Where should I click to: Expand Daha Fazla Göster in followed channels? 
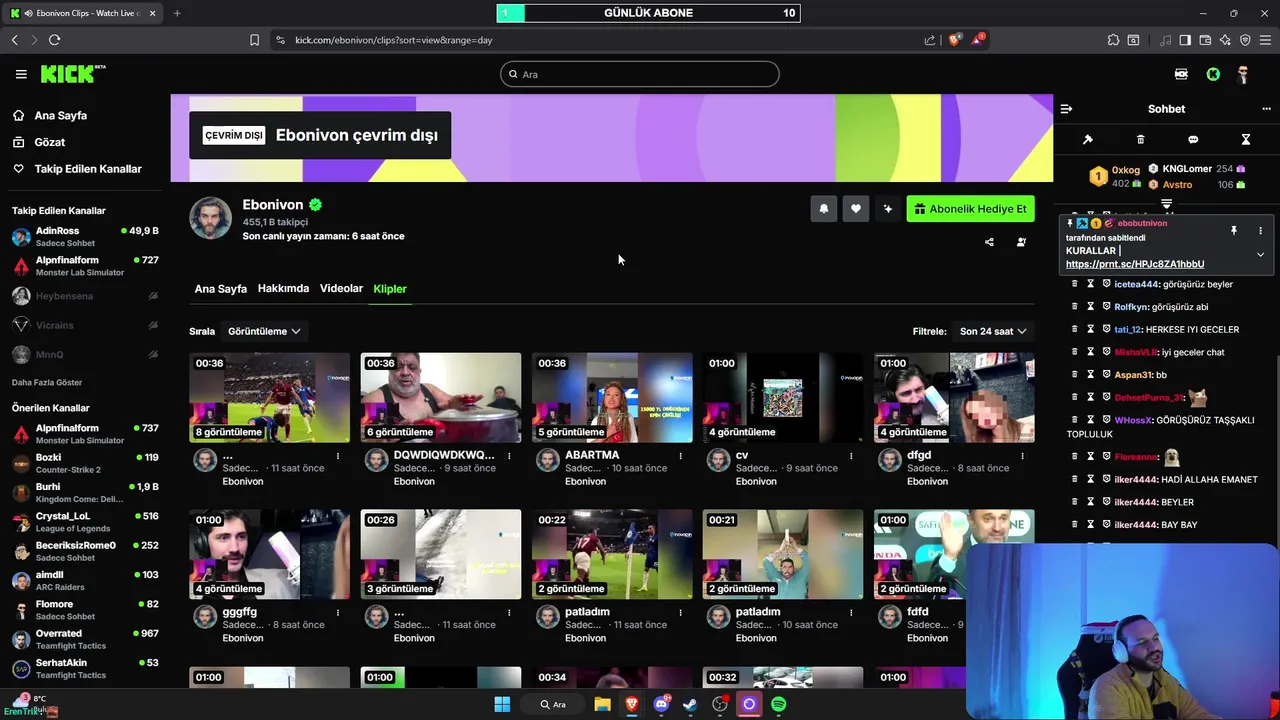(47, 382)
